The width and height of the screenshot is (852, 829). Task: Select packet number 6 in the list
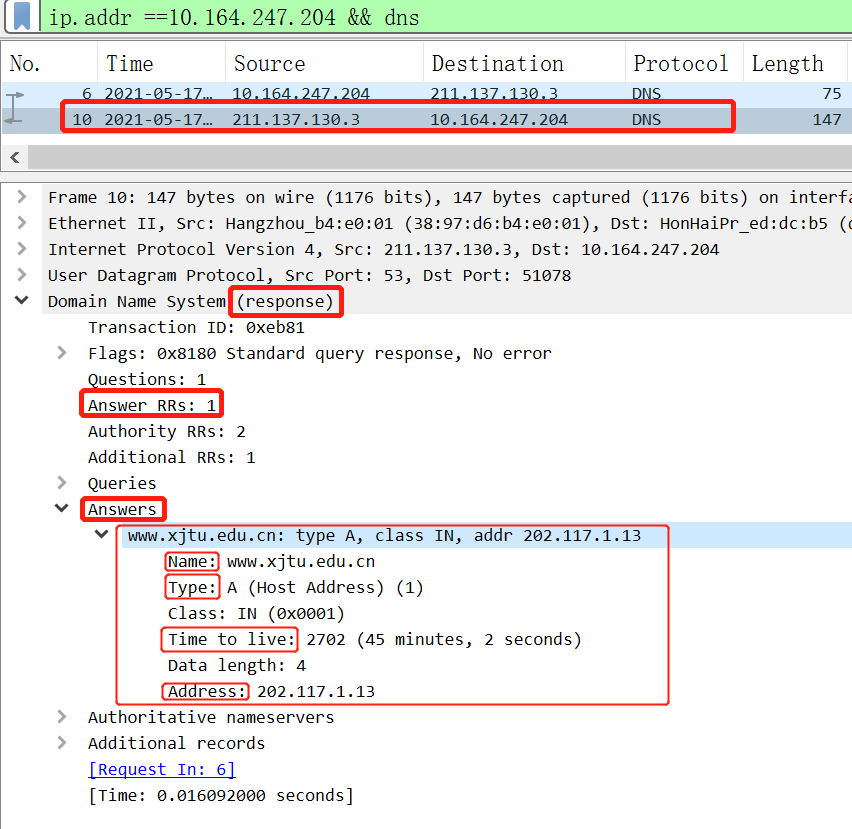coord(300,93)
